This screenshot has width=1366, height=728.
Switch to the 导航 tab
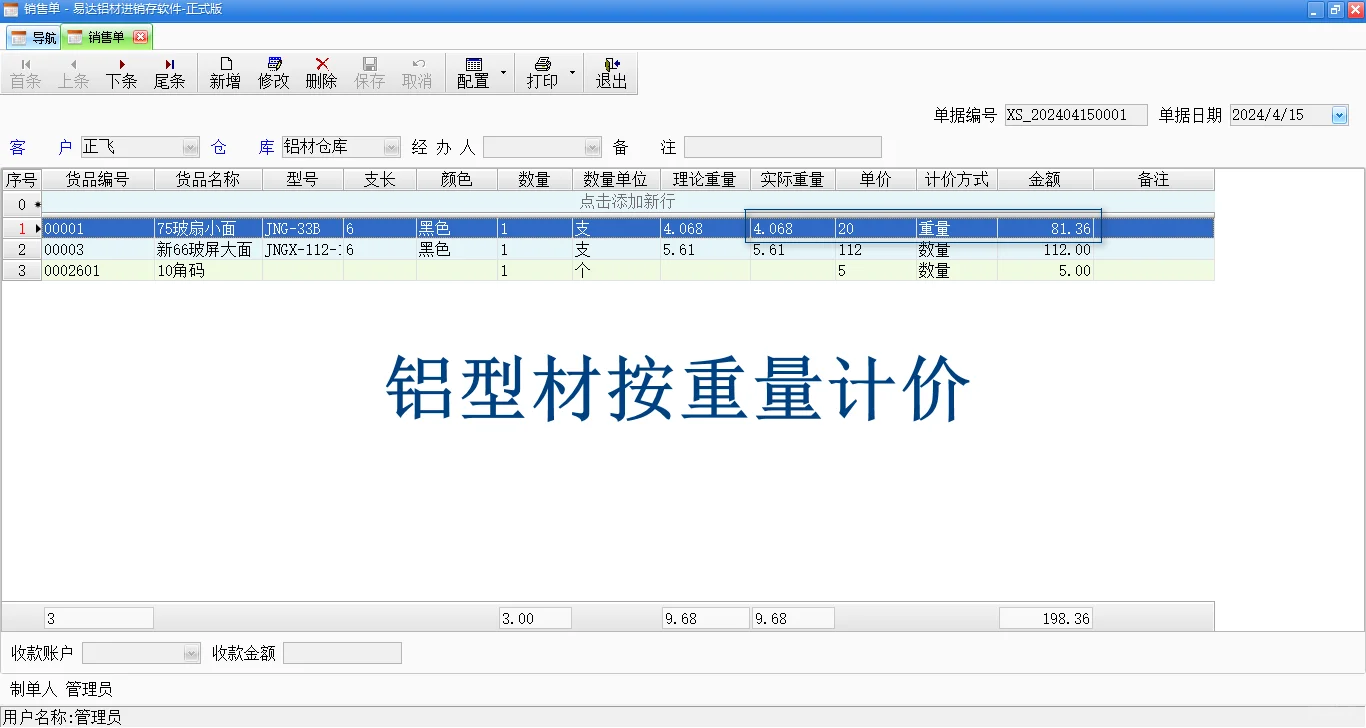pyautogui.click(x=34, y=36)
